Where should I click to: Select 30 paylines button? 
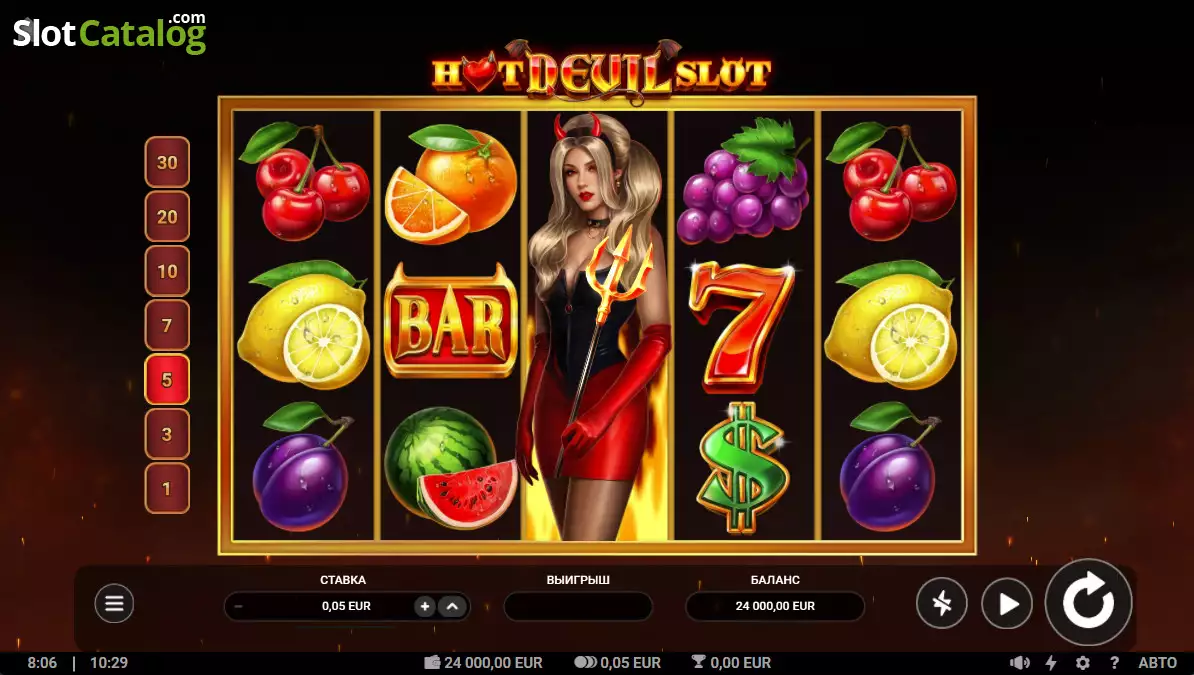167,162
